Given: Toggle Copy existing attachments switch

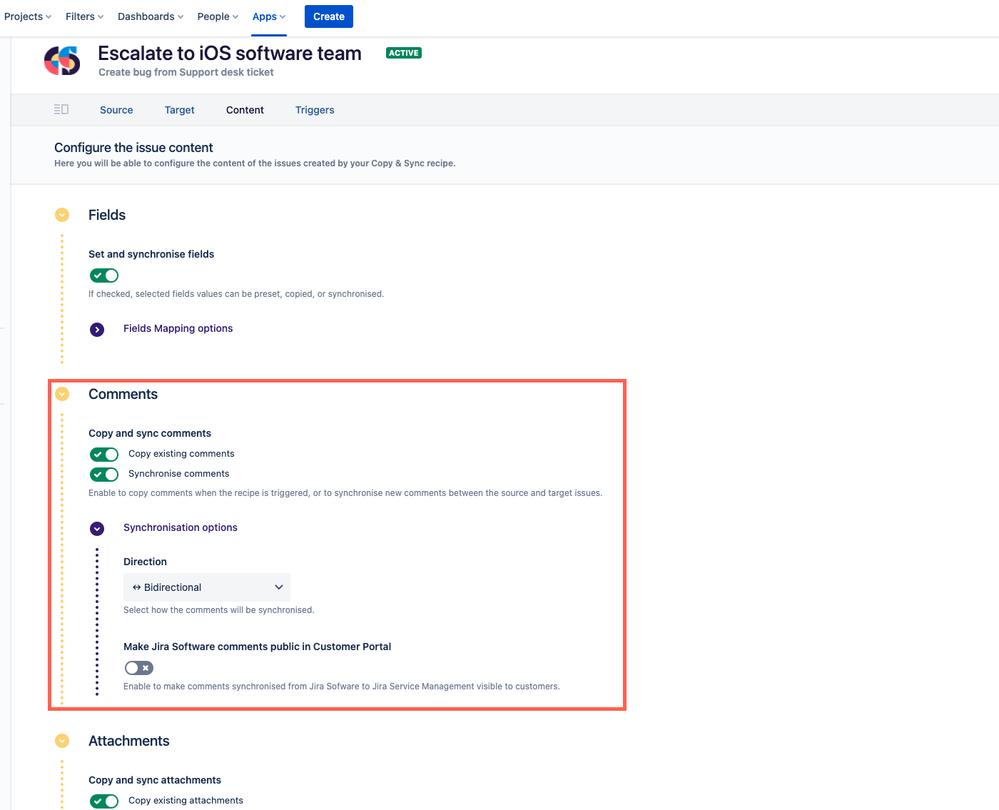Looking at the screenshot, I should pos(104,801).
